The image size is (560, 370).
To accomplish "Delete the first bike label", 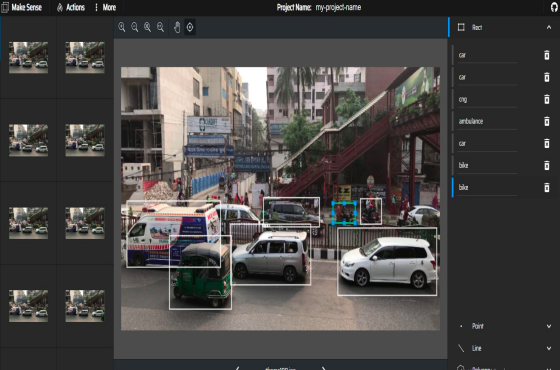I will pyautogui.click(x=546, y=165).
